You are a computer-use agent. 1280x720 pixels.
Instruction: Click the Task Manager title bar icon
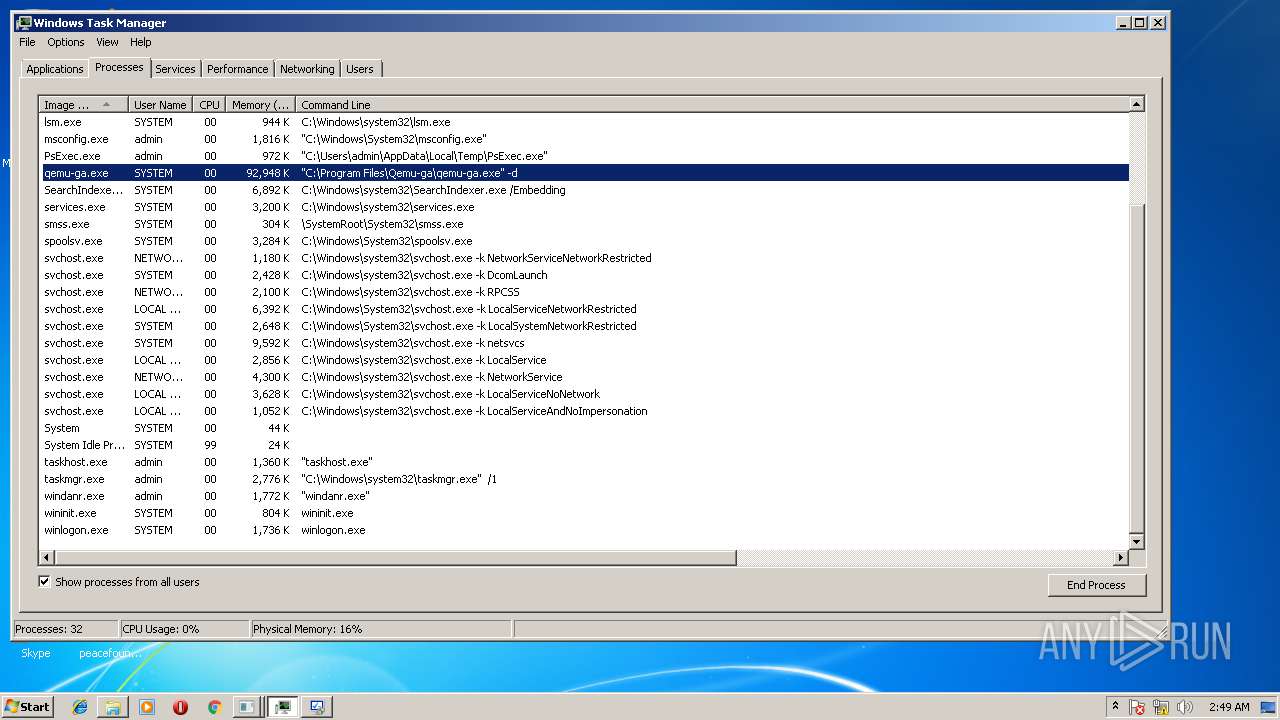pos(24,22)
